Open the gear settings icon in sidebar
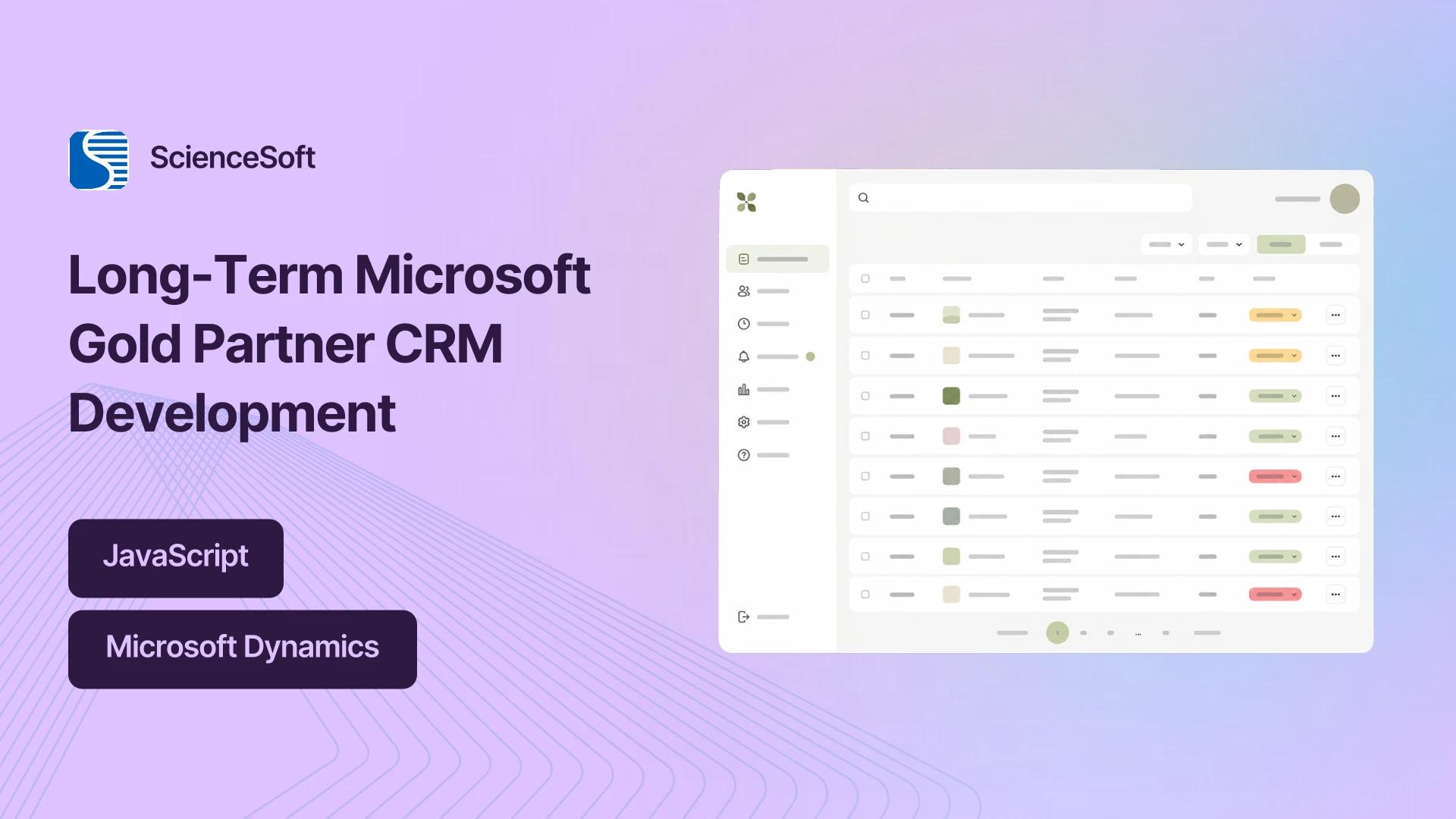 pyautogui.click(x=744, y=422)
